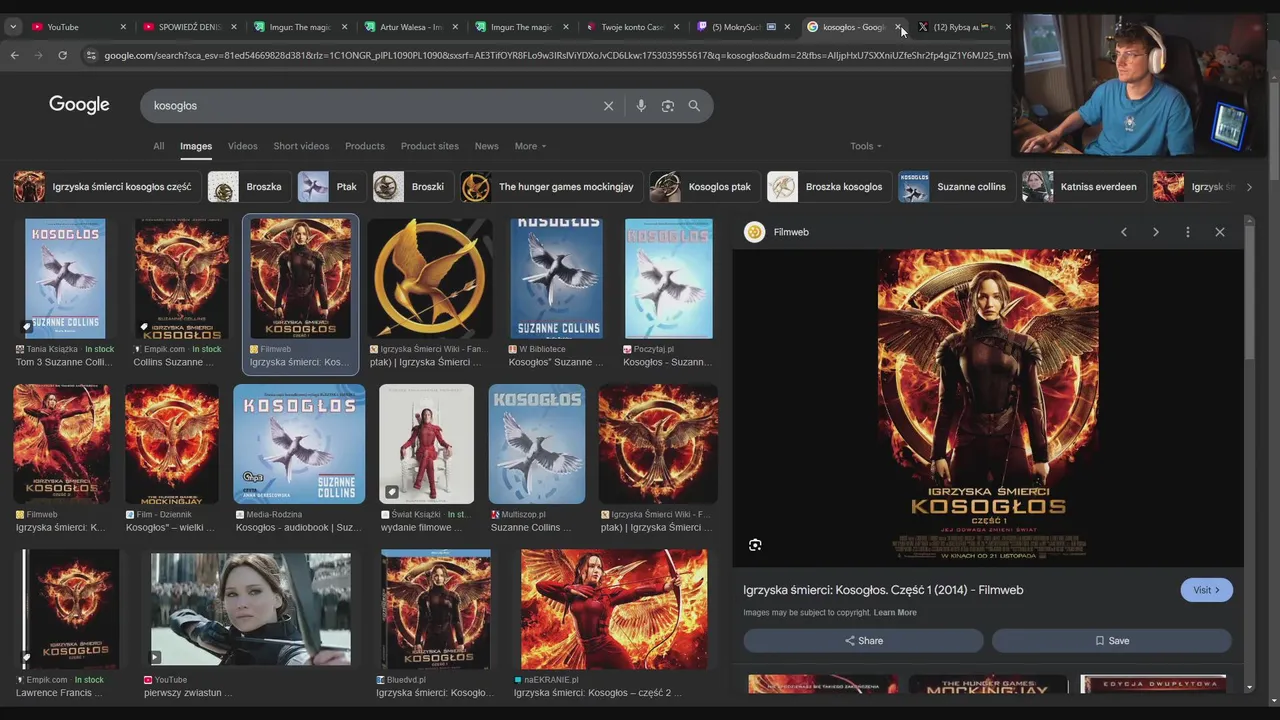Select the Broszka kosogłos chip

click(x=827, y=187)
